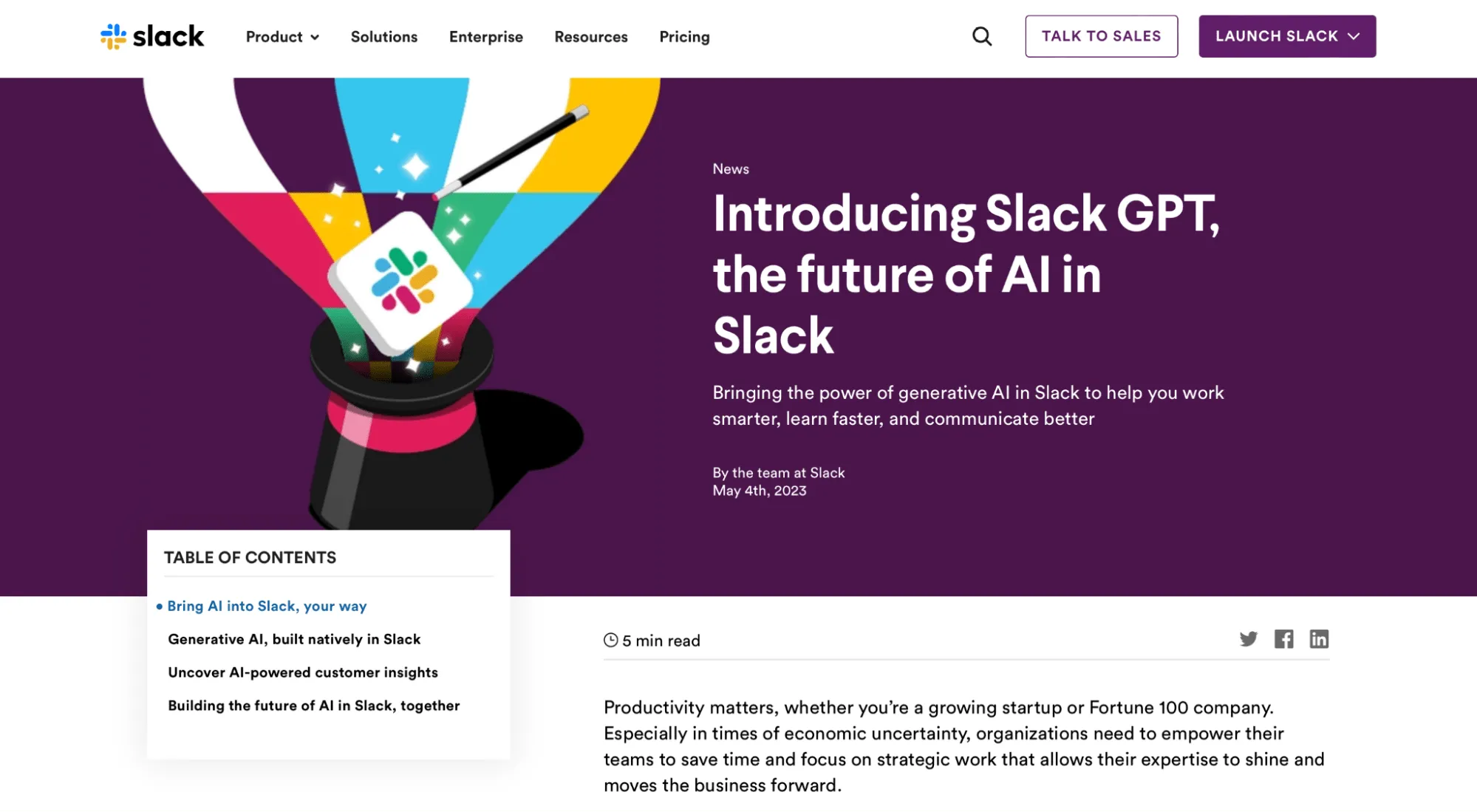The width and height of the screenshot is (1477, 812).
Task: Jump to Bring AI into Slack, your way
Action: click(x=267, y=606)
